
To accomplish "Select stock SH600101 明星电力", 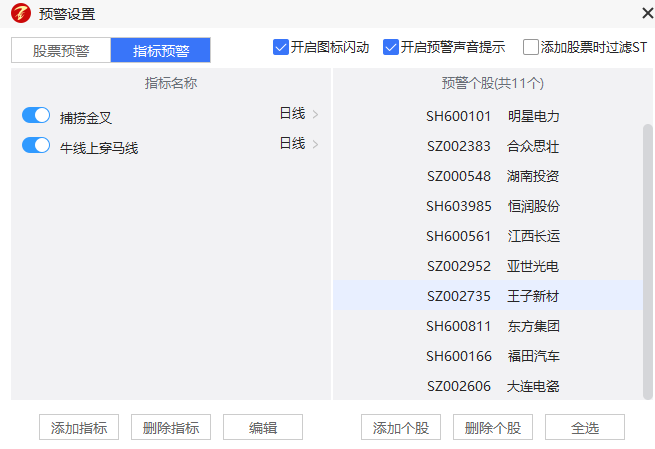I will [x=488, y=116].
